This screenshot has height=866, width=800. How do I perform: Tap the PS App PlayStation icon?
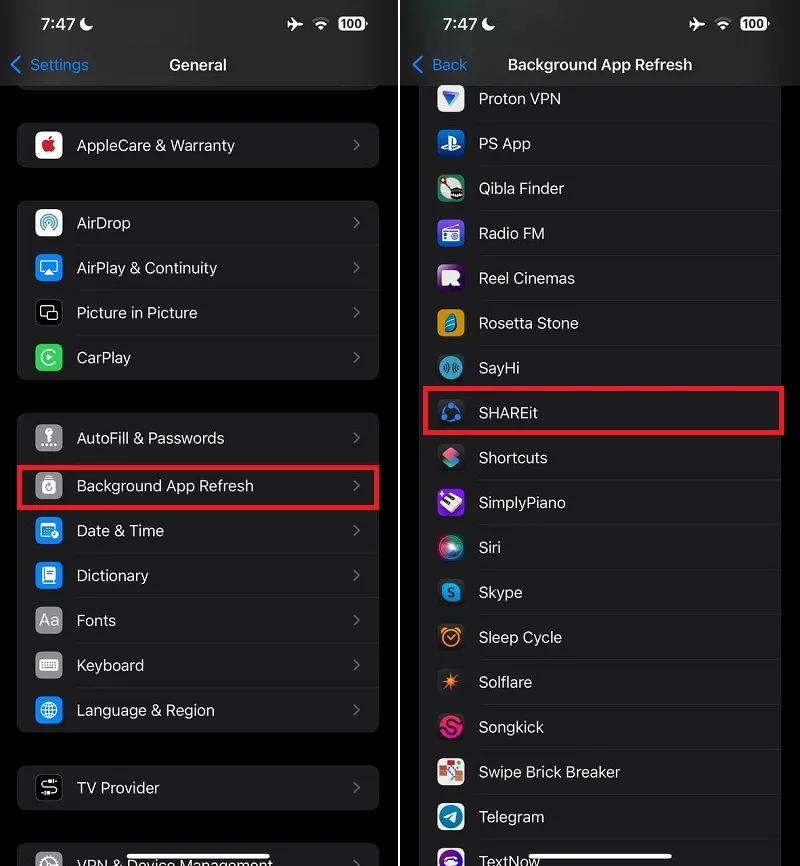[x=451, y=144]
